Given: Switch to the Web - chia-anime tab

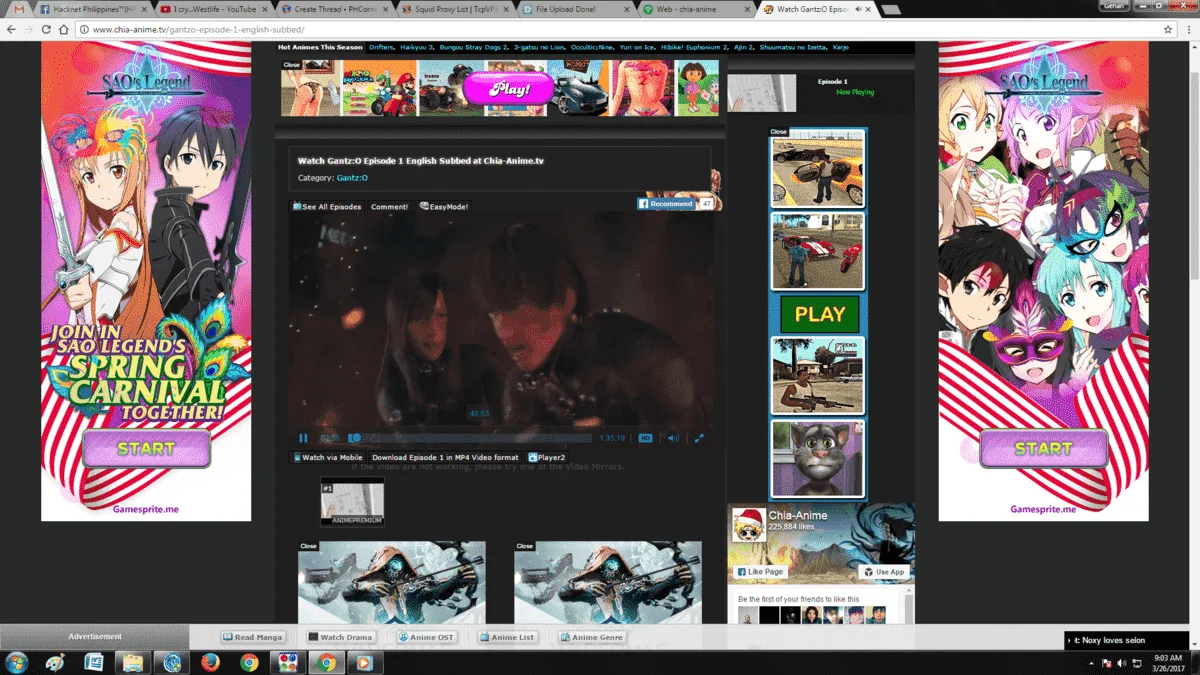Looking at the screenshot, I should tap(696, 9).
